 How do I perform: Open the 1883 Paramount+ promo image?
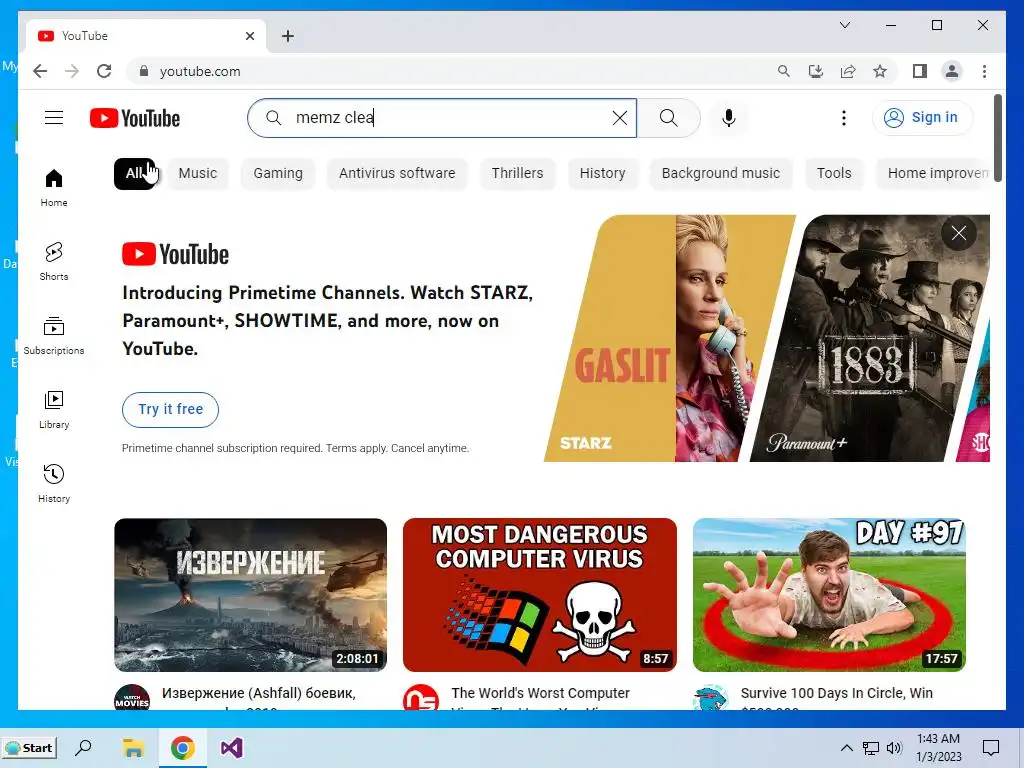tap(869, 338)
